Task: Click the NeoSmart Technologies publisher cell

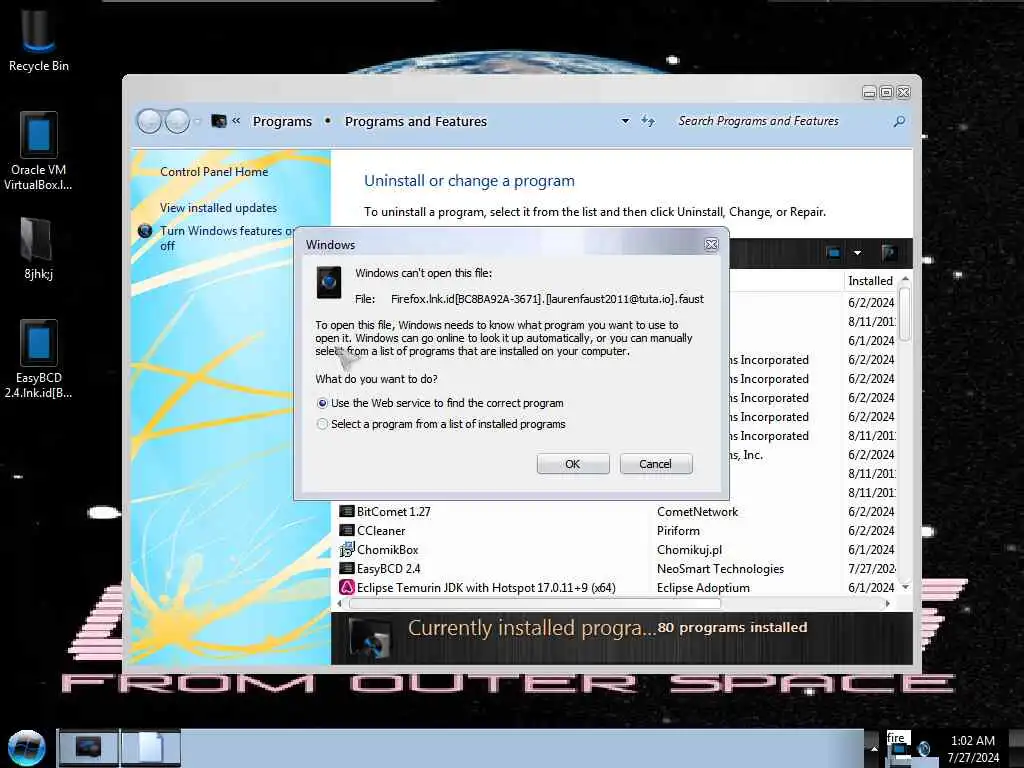Action: click(720, 568)
